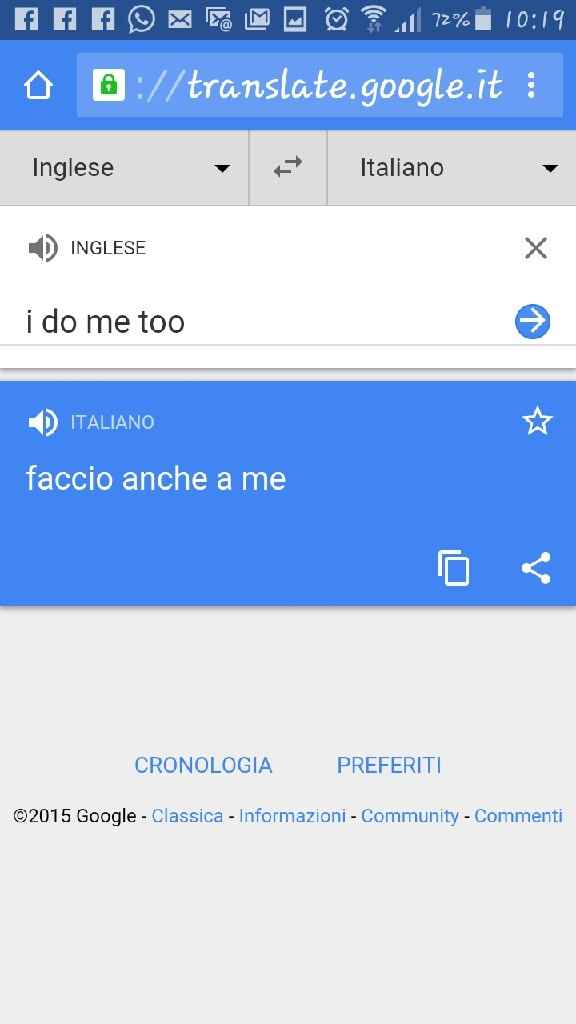Open the Classica version link
Viewport: 576px width, 1024px height.
(x=187, y=815)
